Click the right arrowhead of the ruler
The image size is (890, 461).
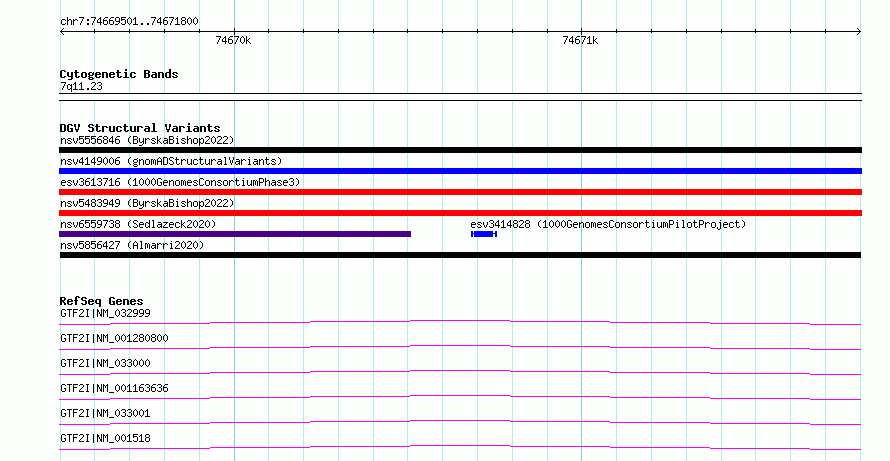859,31
